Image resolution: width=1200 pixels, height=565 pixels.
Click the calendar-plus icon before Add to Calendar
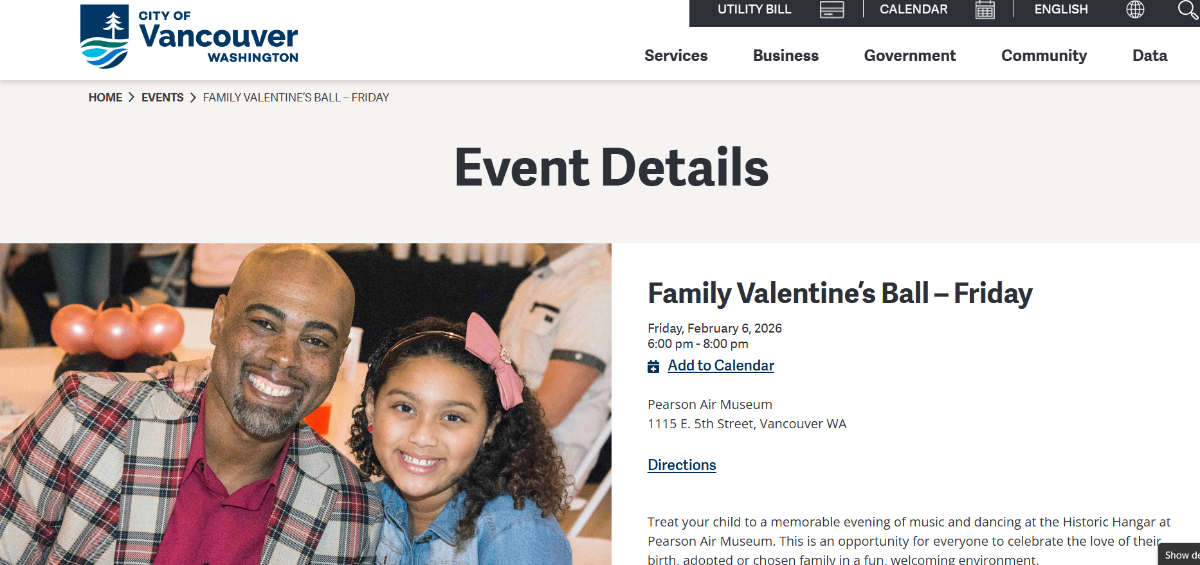654,367
